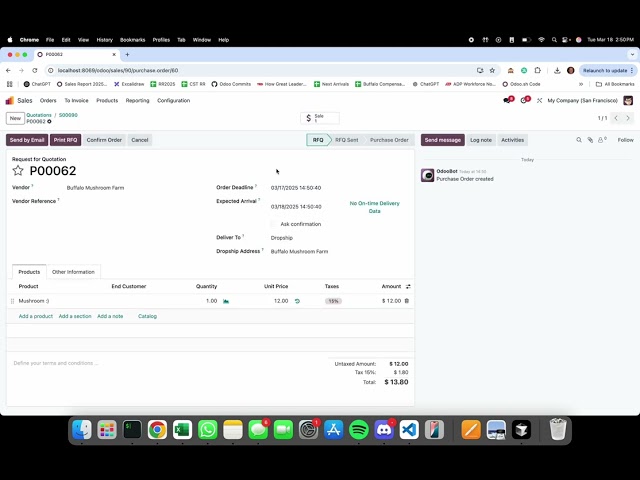Click Add a product link
Viewport: 640px width, 480px height.
[x=36, y=316]
